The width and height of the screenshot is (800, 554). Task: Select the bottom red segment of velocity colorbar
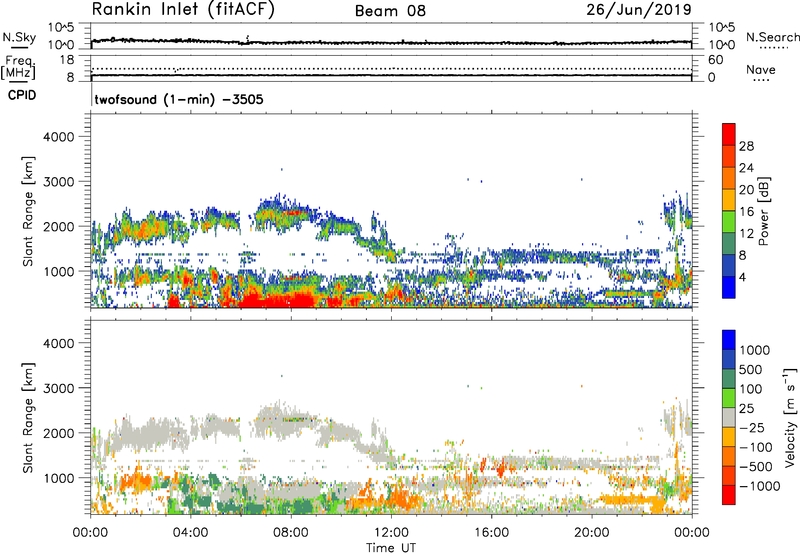click(x=729, y=495)
